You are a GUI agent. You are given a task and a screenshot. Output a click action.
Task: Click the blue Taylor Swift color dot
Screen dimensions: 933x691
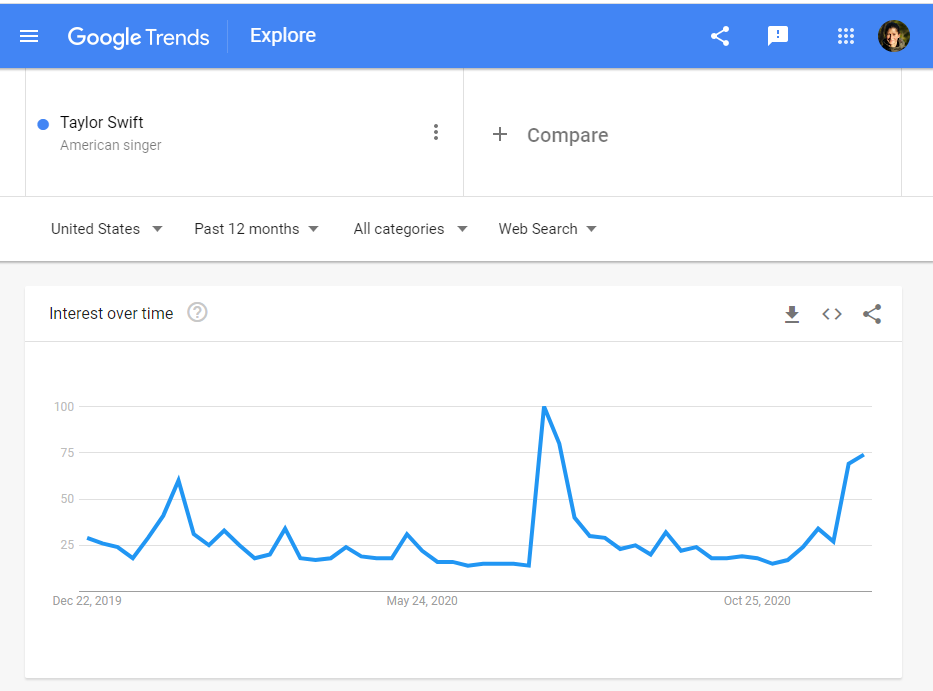tap(43, 124)
